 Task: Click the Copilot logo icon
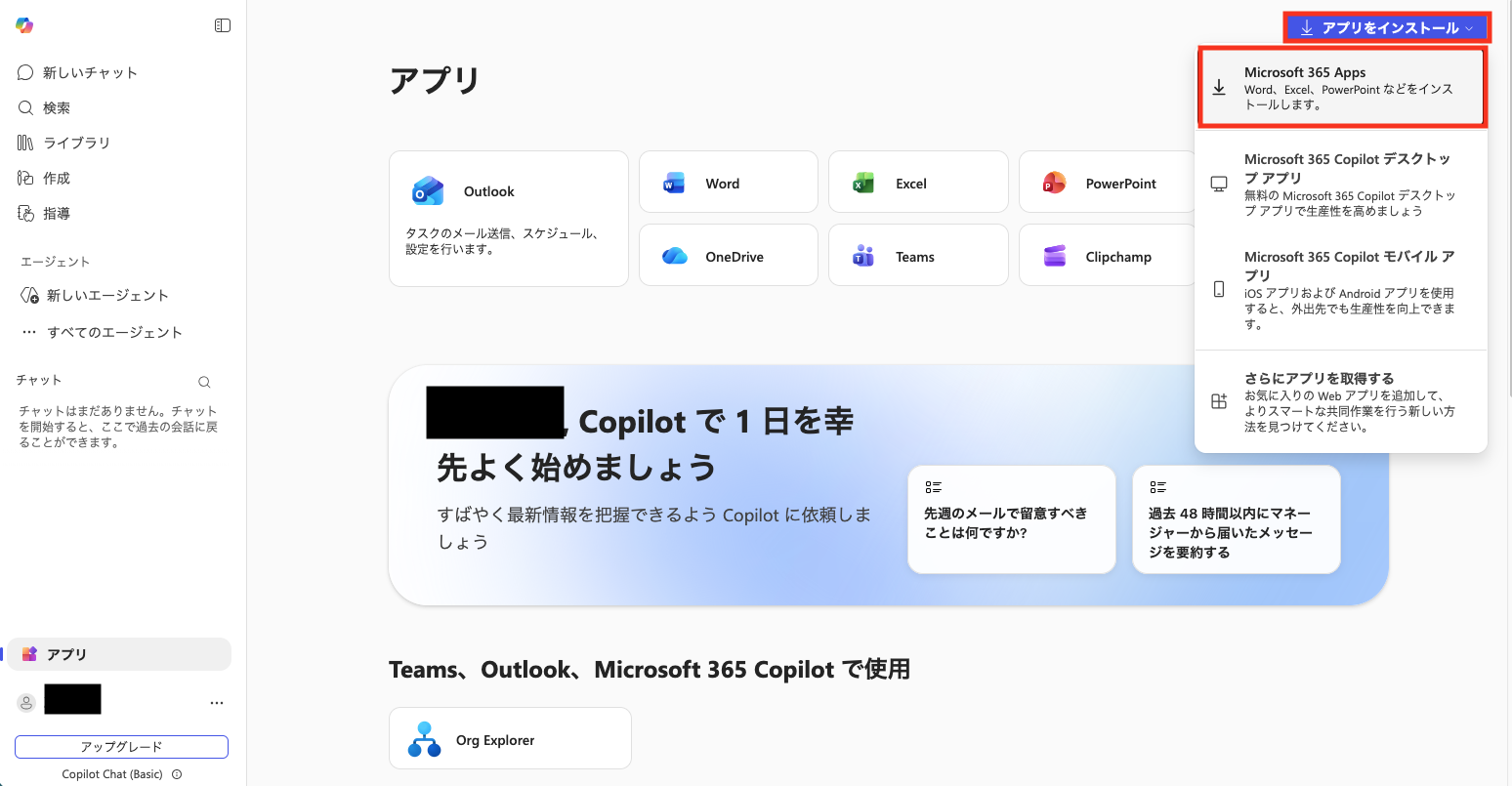(x=24, y=25)
